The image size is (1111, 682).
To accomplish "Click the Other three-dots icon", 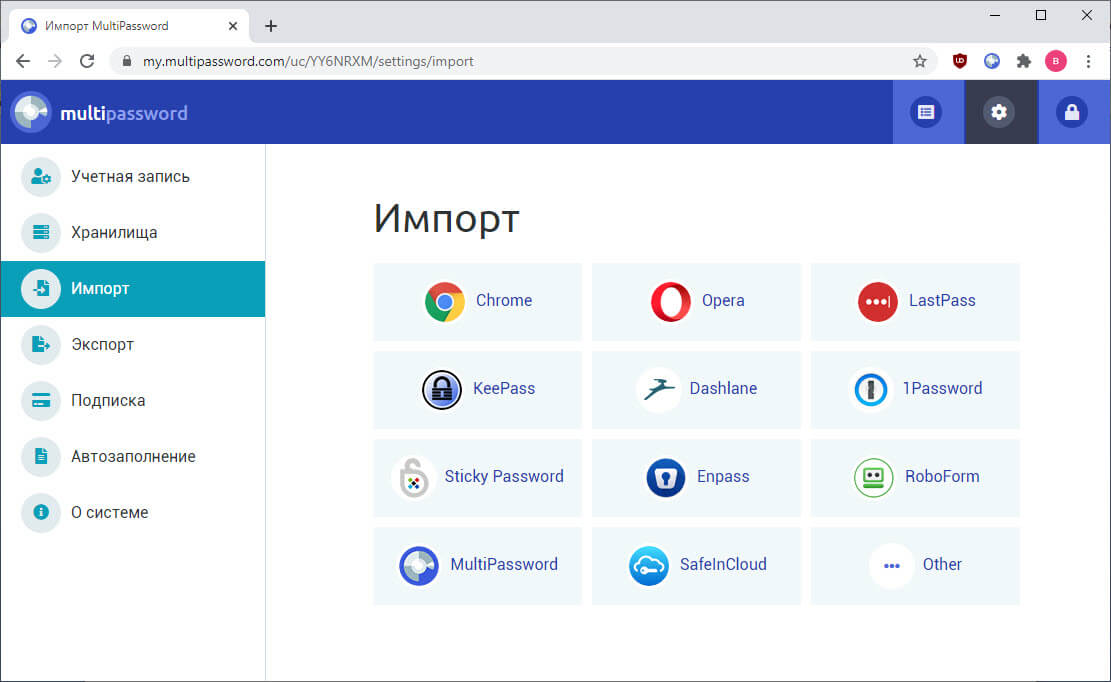I will pos(891,565).
